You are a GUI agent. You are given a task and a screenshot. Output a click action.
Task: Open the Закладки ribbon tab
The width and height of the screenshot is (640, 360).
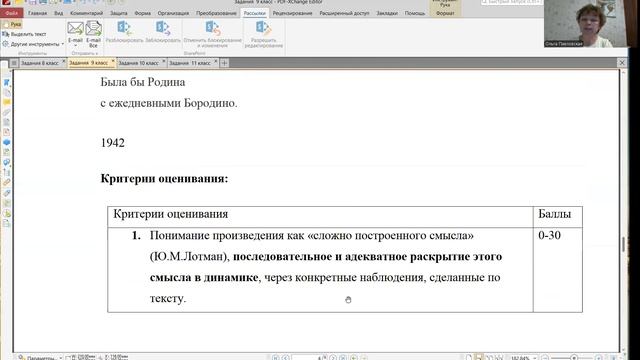[x=387, y=13]
